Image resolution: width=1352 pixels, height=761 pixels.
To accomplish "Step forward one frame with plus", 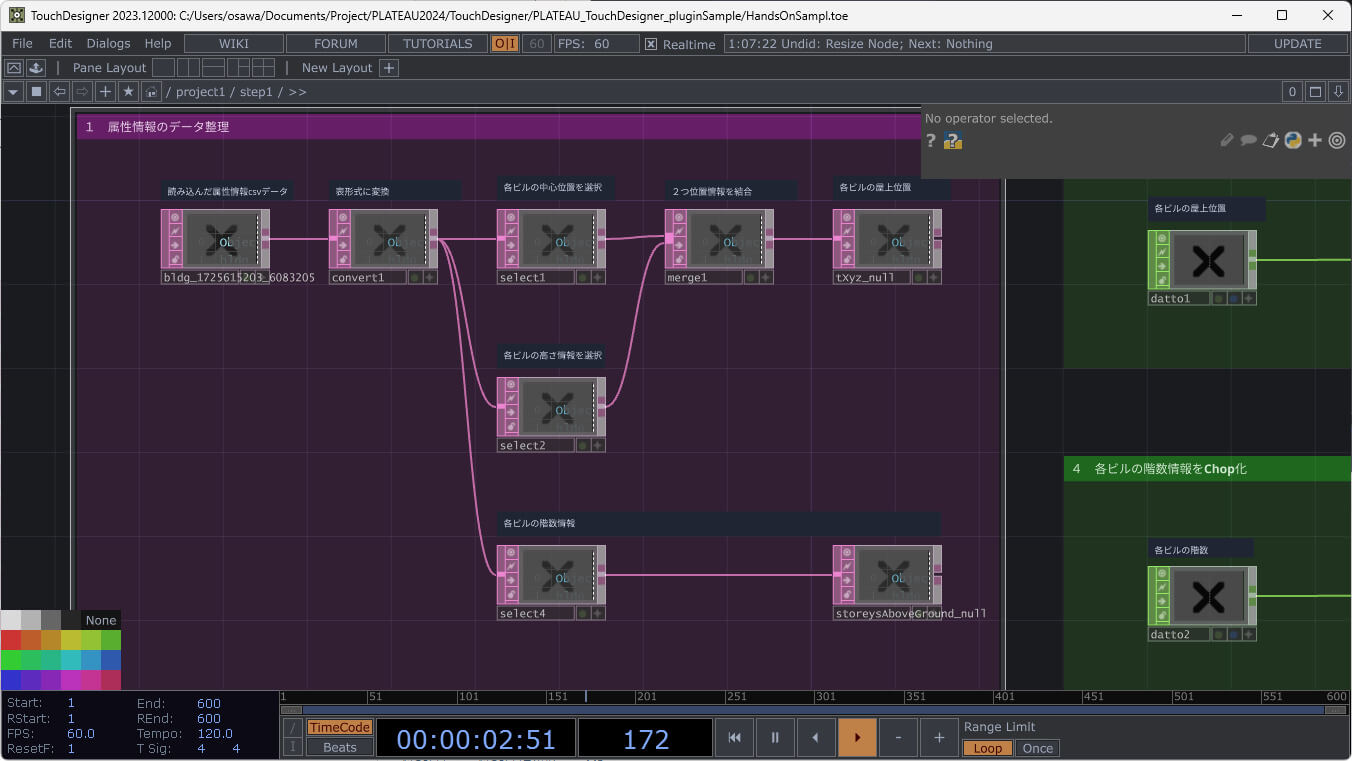I will [x=939, y=738].
